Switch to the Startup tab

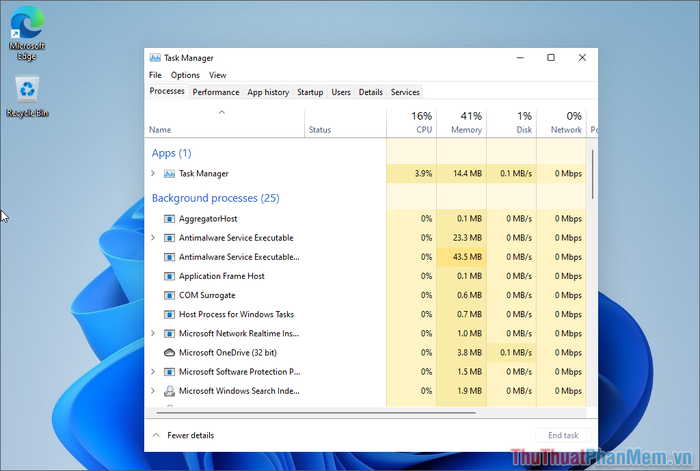[310, 92]
